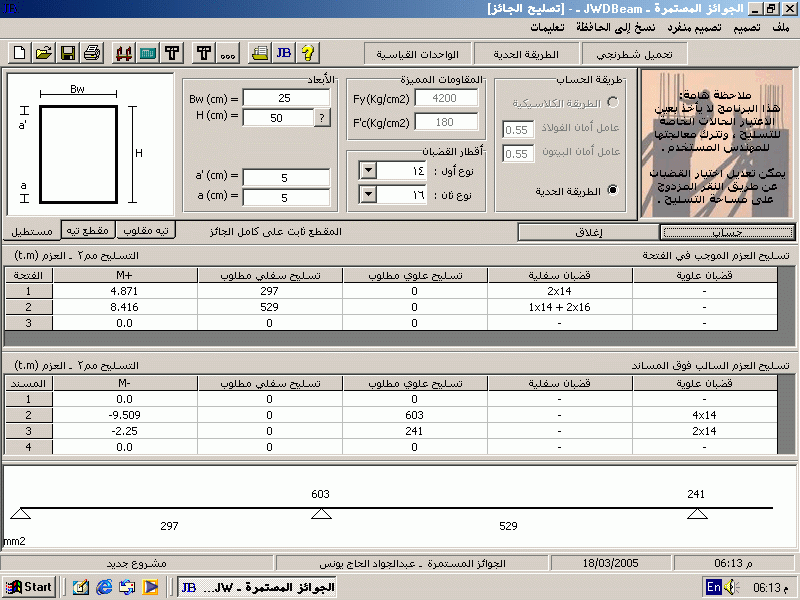Open the نوع أول bar diameter dropdown
800x600 pixels.
point(367,171)
